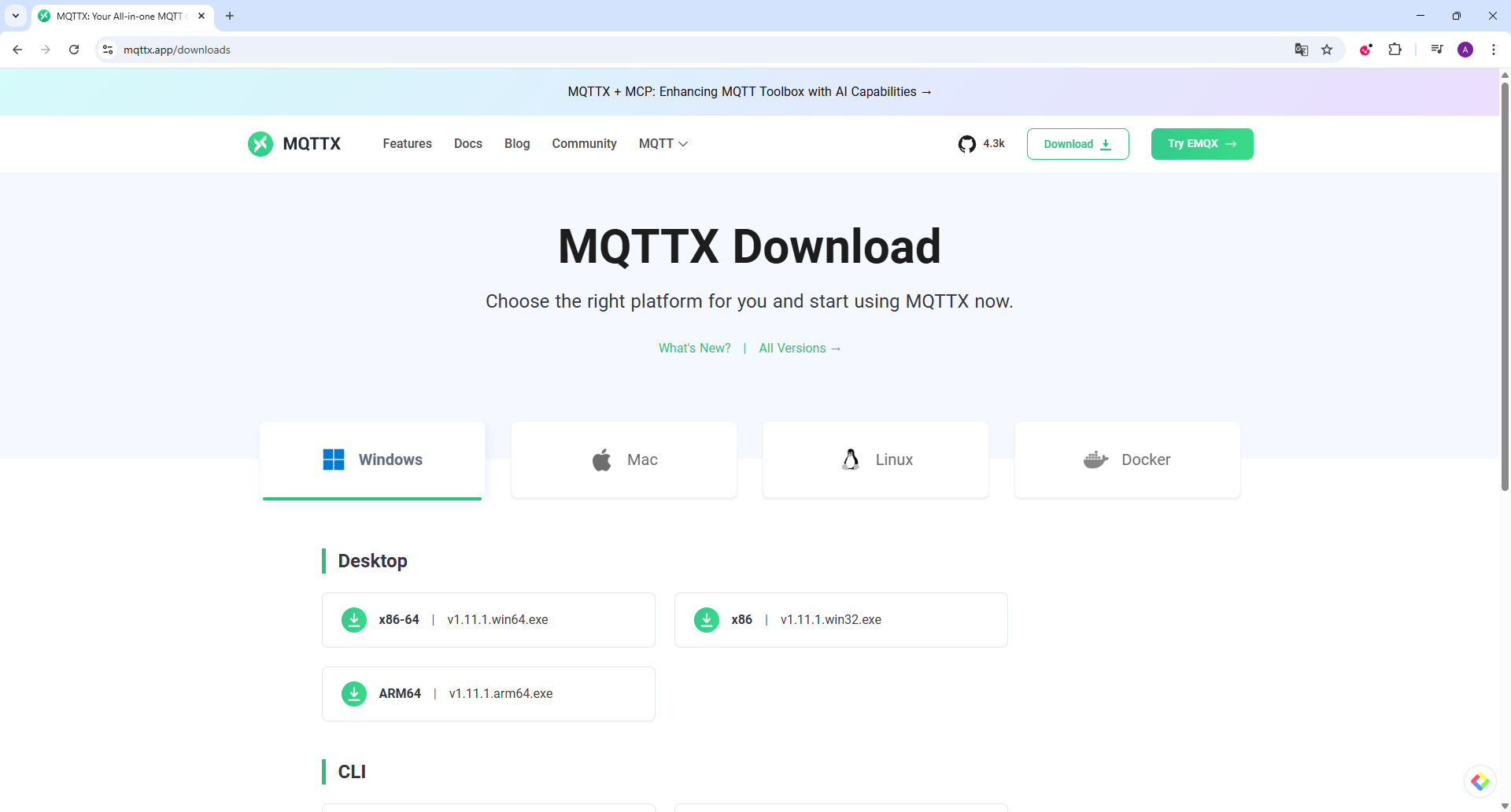Close the MQTTX browser tab

tap(201, 16)
